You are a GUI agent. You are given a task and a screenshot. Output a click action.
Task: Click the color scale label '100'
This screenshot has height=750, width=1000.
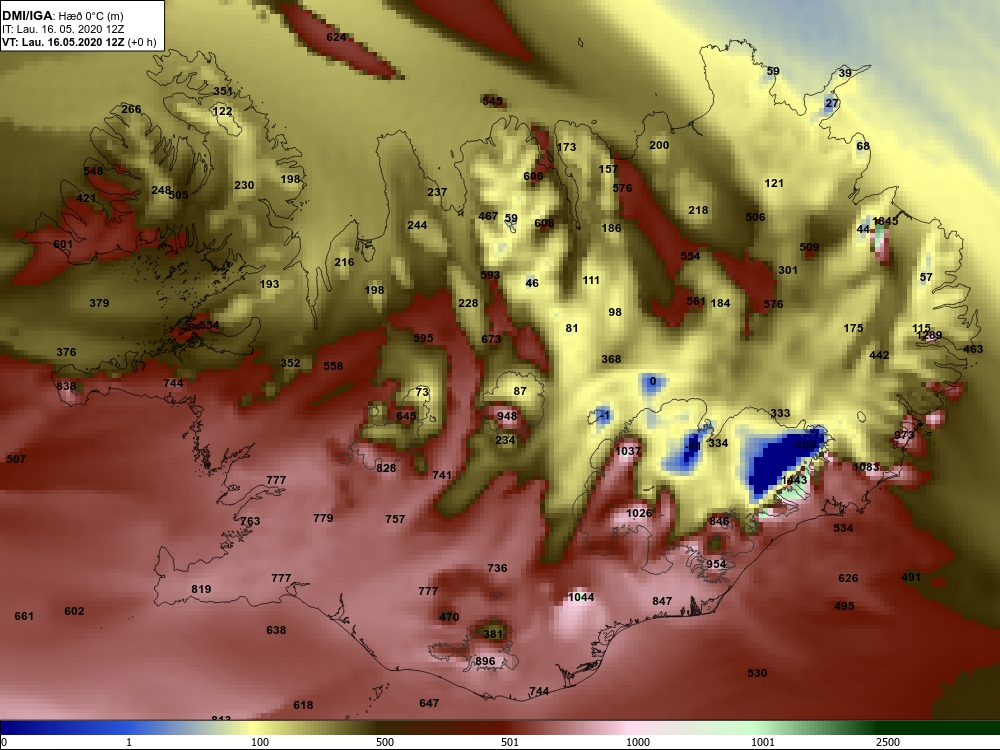pos(260,742)
